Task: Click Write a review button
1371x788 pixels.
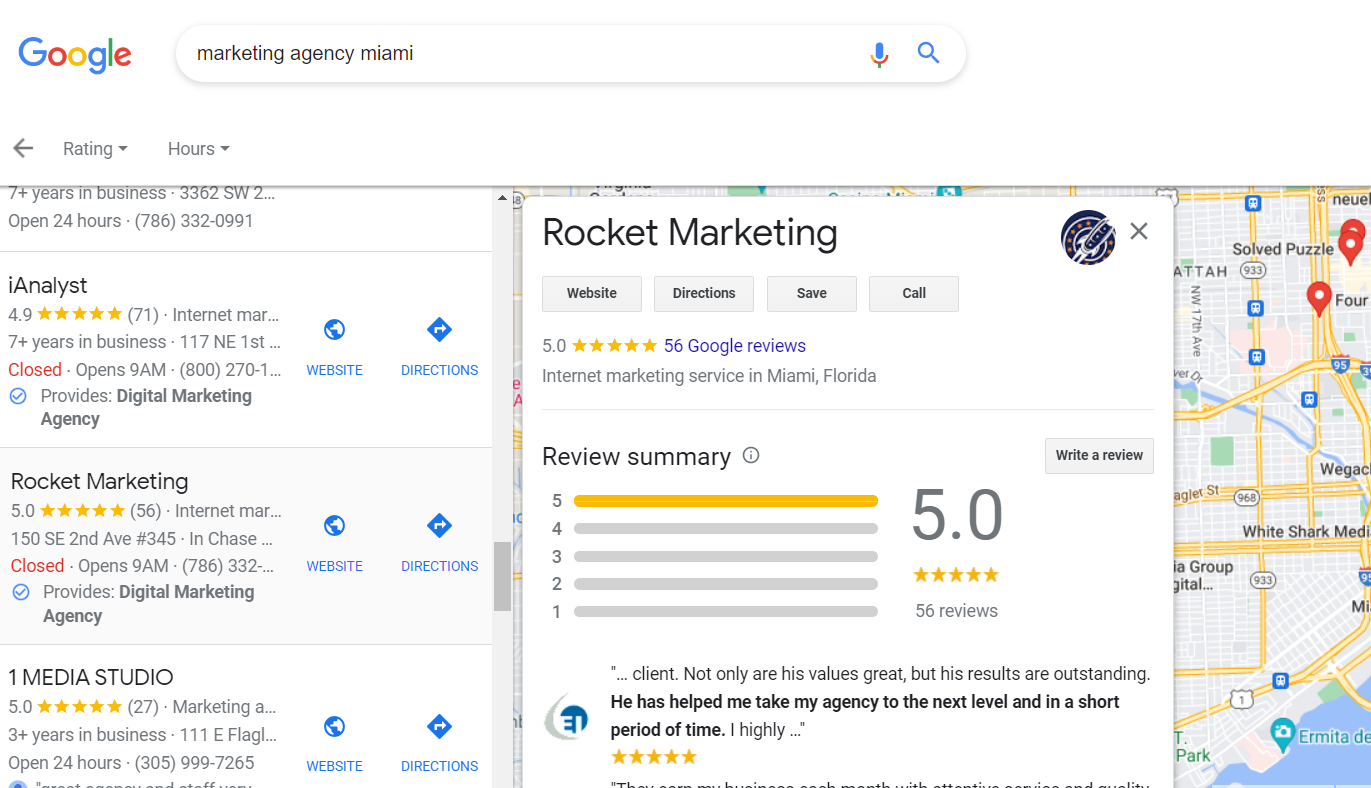Action: pyautogui.click(x=1099, y=455)
